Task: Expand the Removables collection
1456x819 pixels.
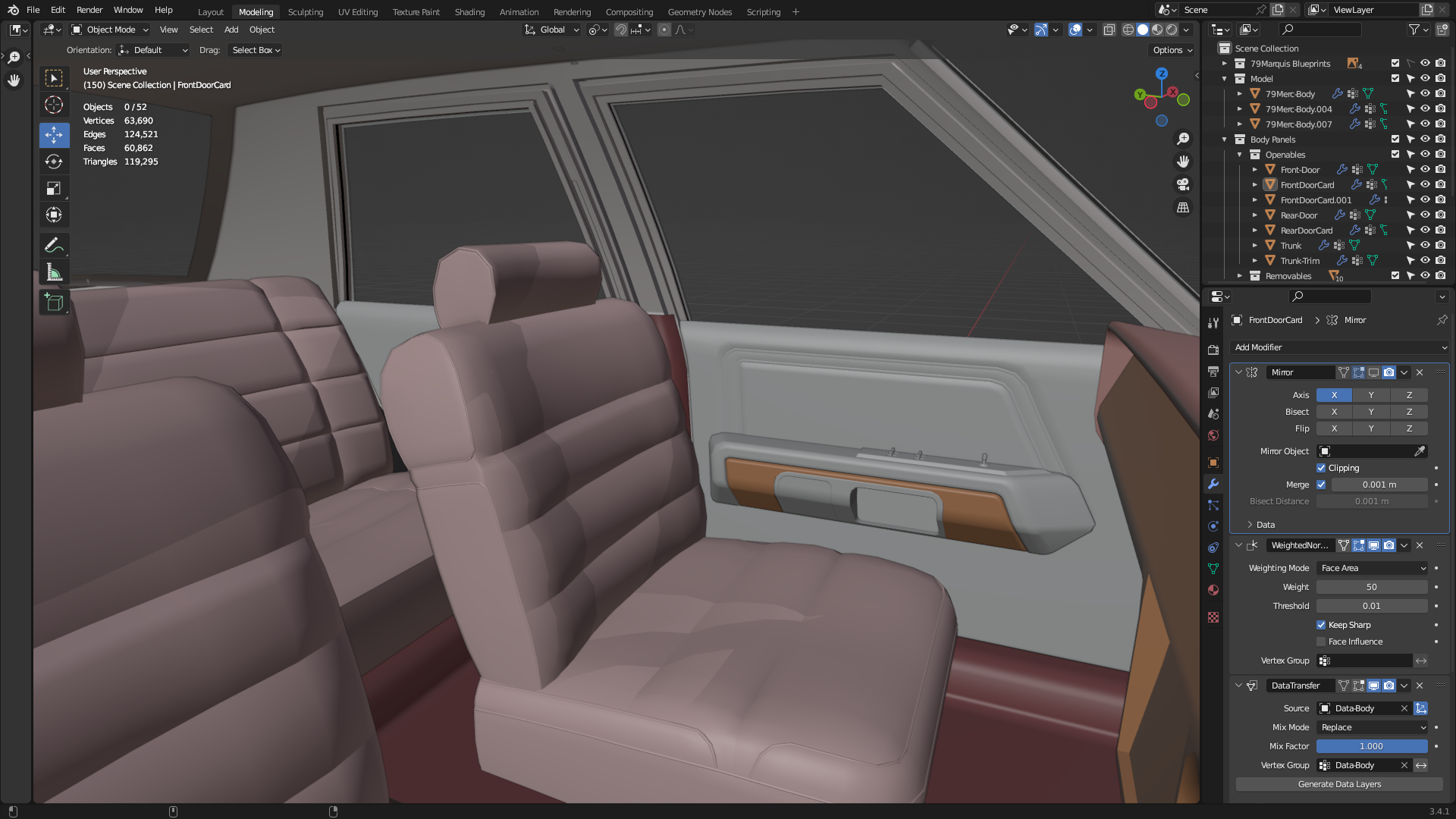Action: [x=1240, y=276]
